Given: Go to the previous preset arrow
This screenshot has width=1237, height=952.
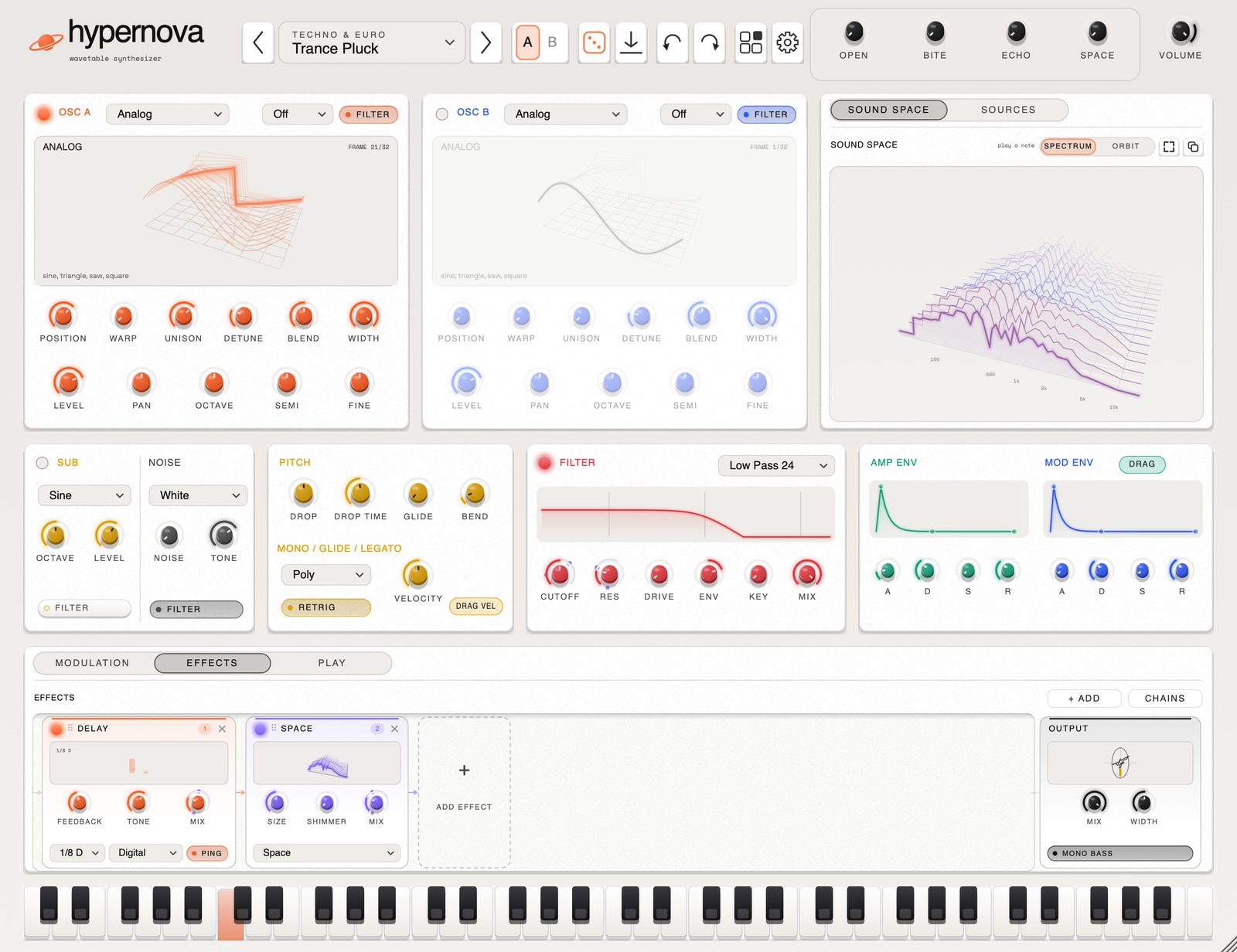Looking at the screenshot, I should point(258,42).
